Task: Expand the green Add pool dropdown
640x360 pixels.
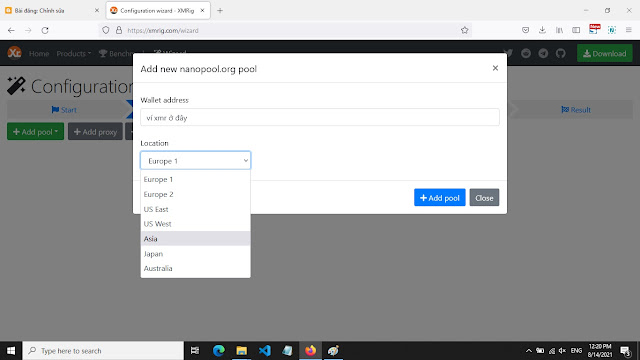Action: point(36,132)
